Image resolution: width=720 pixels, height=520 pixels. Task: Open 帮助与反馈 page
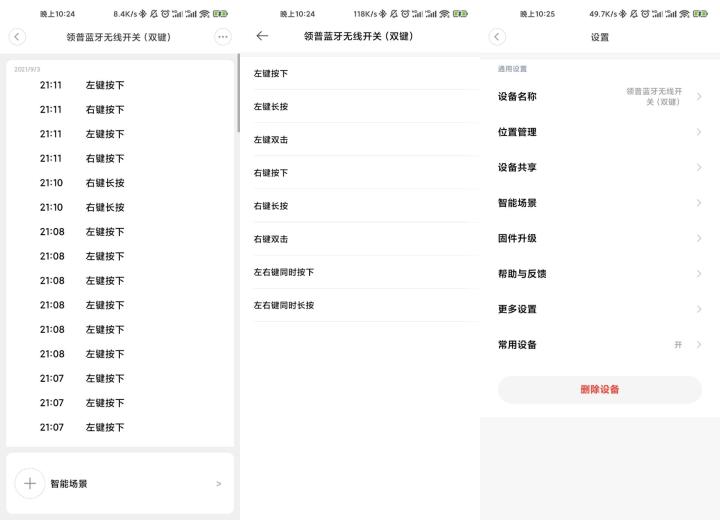[x=599, y=274]
